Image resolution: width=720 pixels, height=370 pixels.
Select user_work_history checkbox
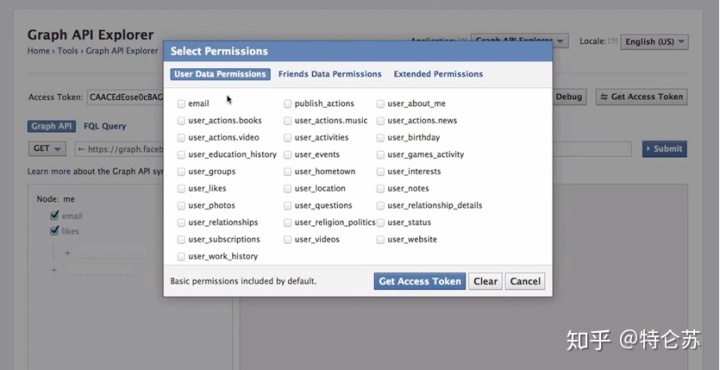(181, 257)
